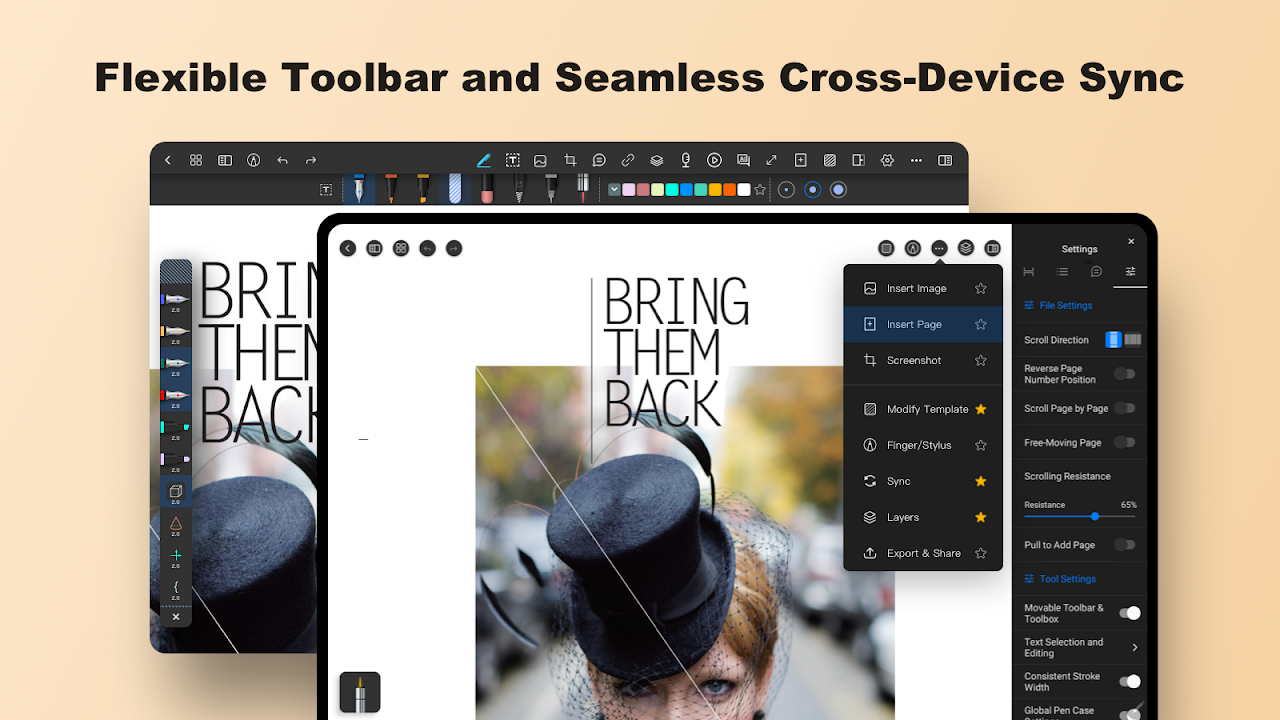Open the settings gear in the toolbar
Viewport: 1280px width, 720px height.
point(886,160)
